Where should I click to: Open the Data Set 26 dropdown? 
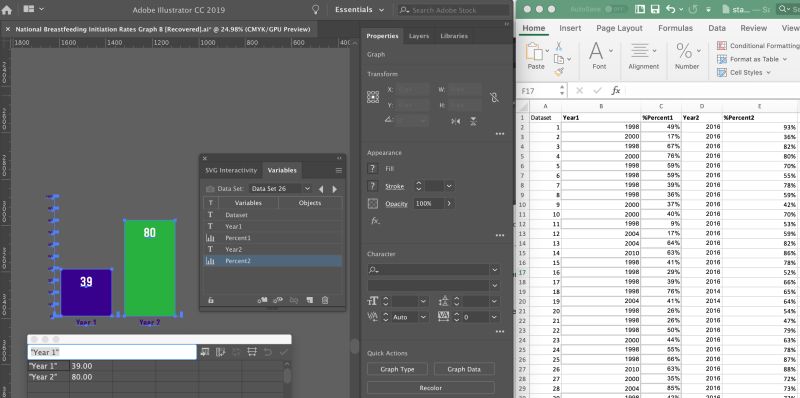point(281,189)
